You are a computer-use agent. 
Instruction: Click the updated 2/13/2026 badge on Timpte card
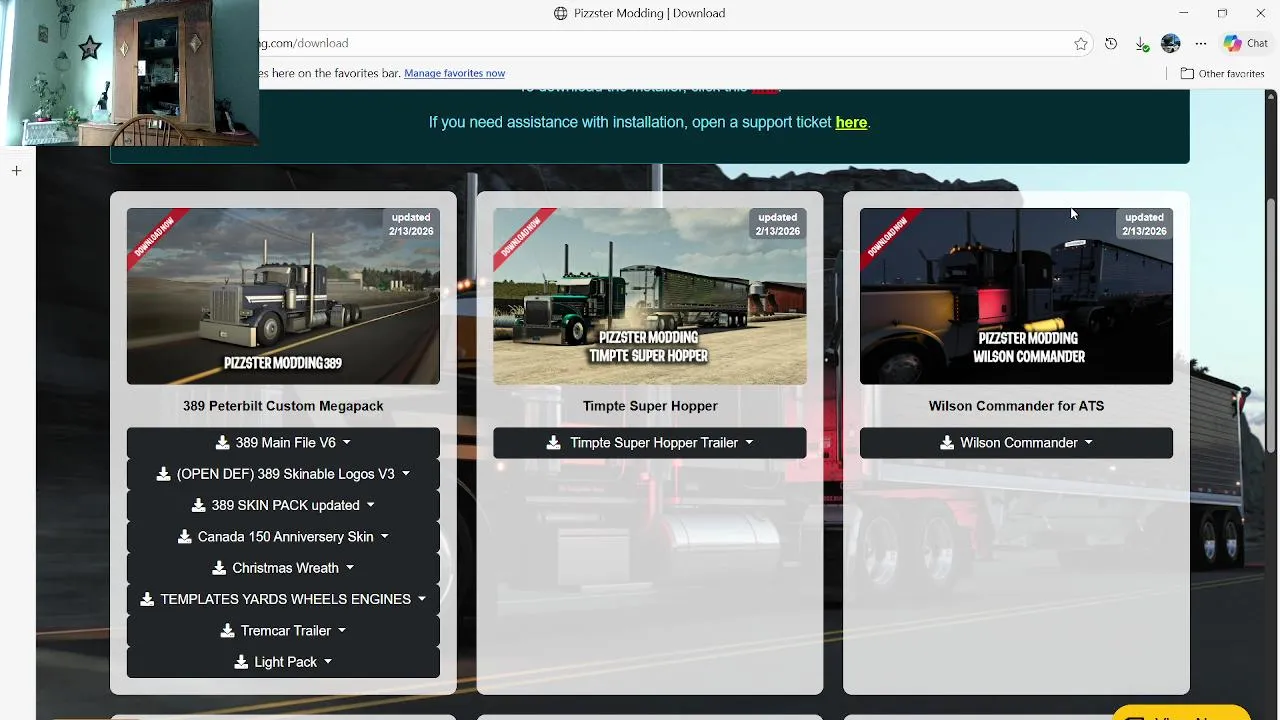click(x=777, y=224)
